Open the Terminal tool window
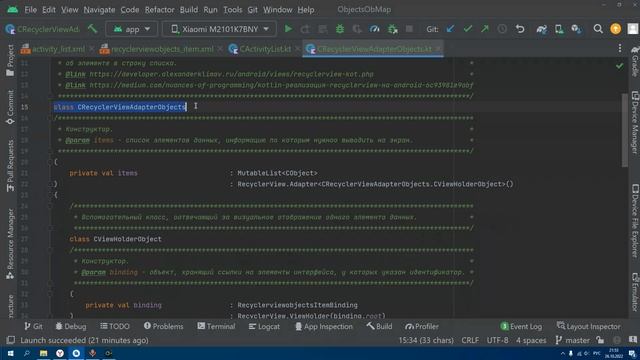Image resolution: width=640 pixels, height=360 pixels. [216, 326]
